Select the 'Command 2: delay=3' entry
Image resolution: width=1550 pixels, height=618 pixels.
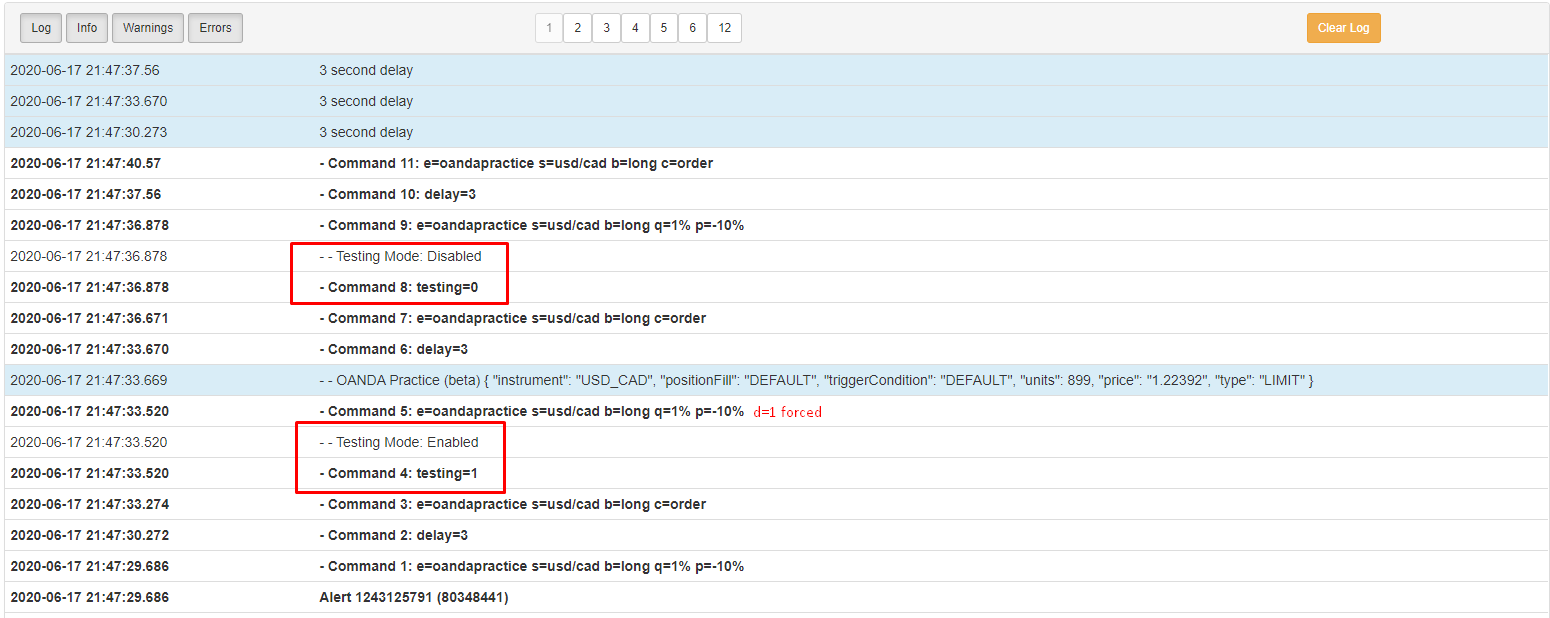394,535
